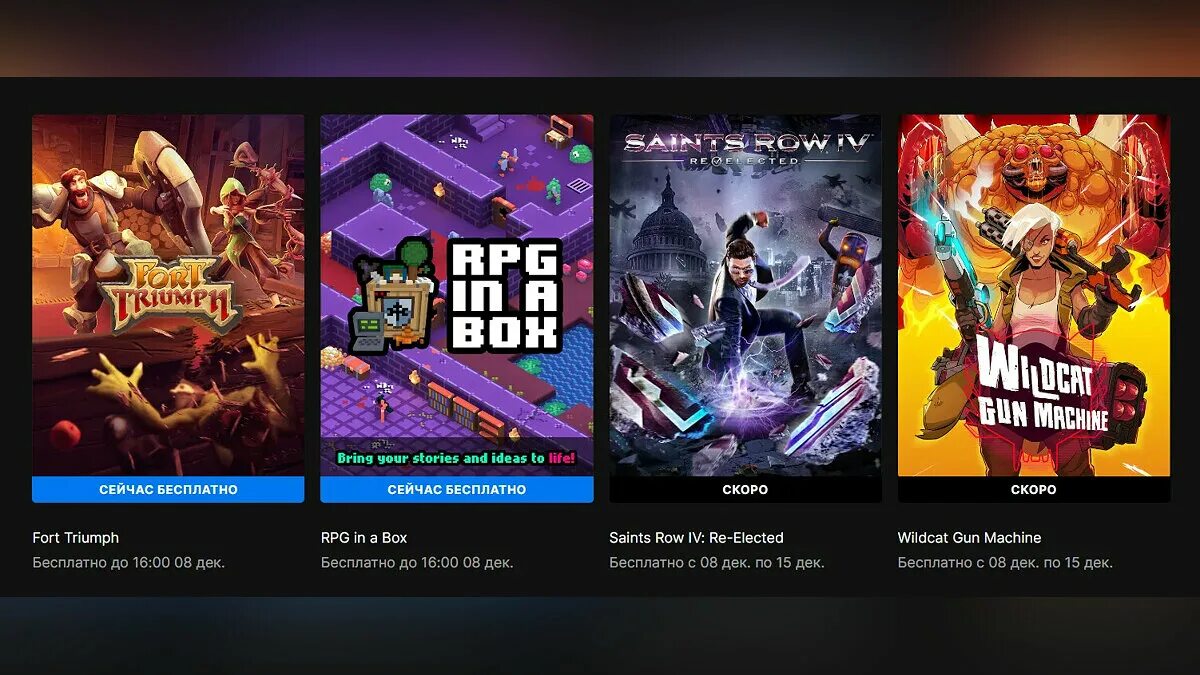Click Saints Row IV free date range text
The width and height of the screenshot is (1200, 675).
click(x=717, y=563)
